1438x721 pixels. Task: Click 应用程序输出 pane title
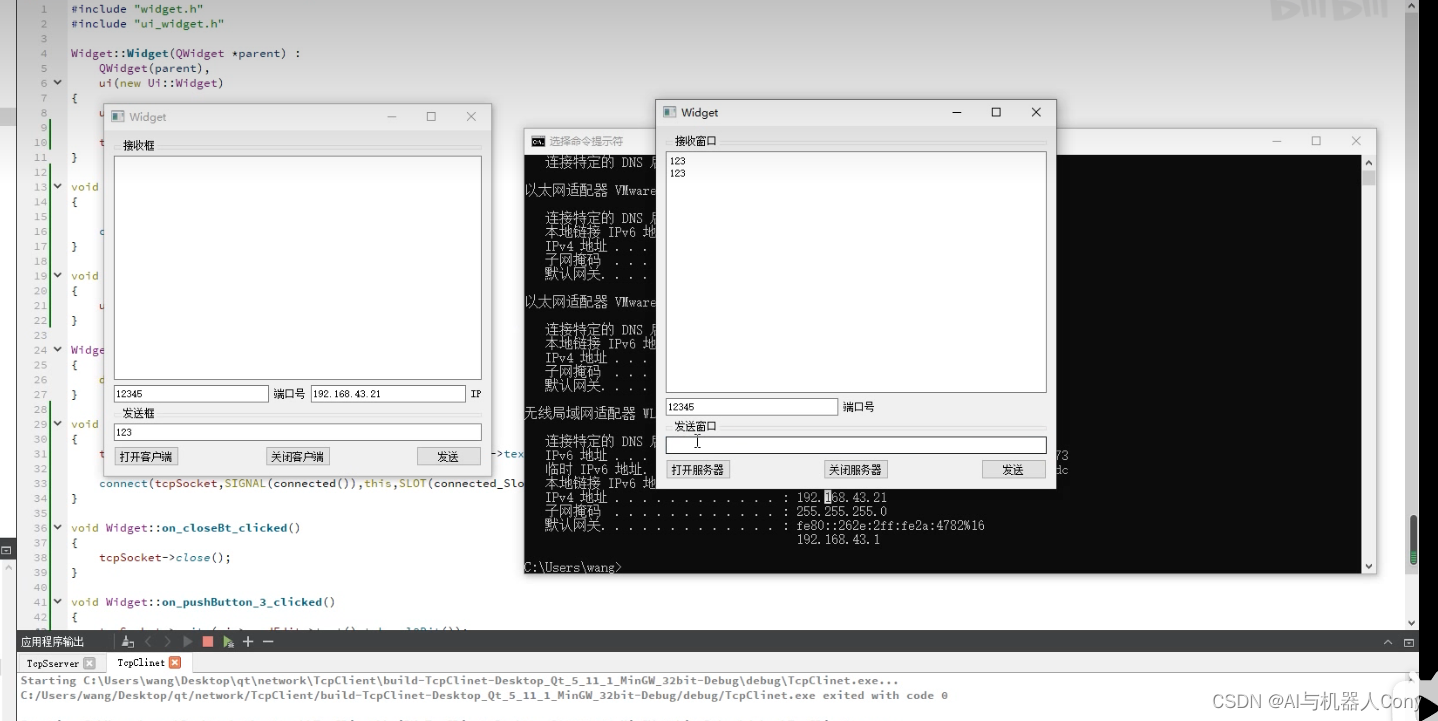click(x=53, y=642)
